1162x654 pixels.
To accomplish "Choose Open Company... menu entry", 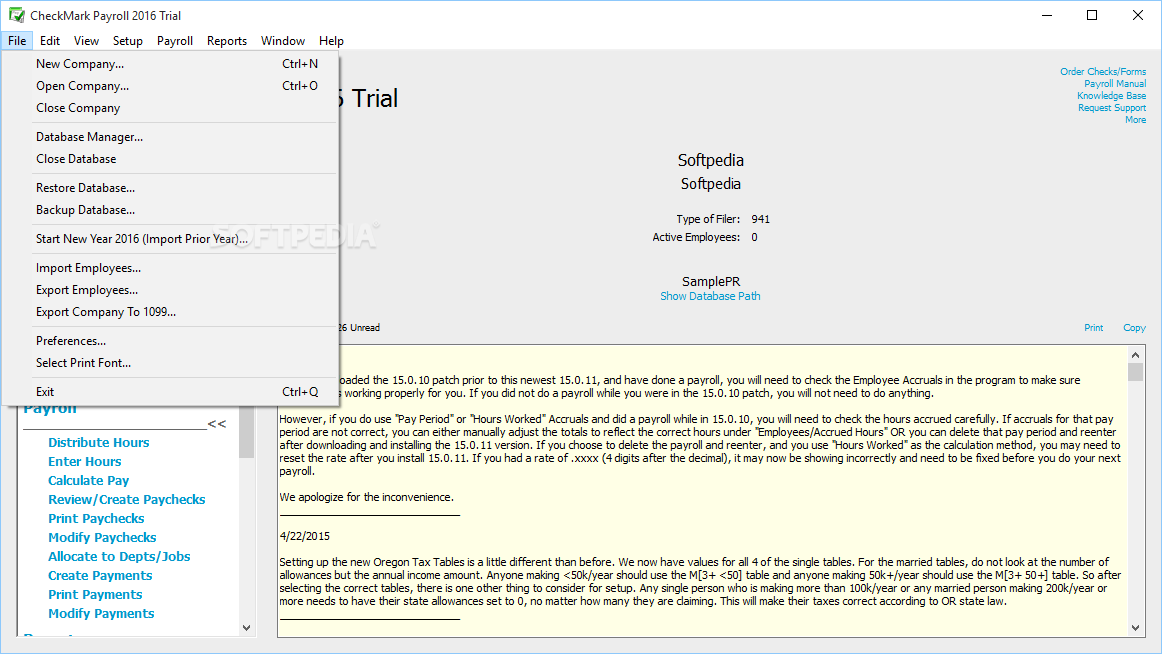I will [170, 86].
